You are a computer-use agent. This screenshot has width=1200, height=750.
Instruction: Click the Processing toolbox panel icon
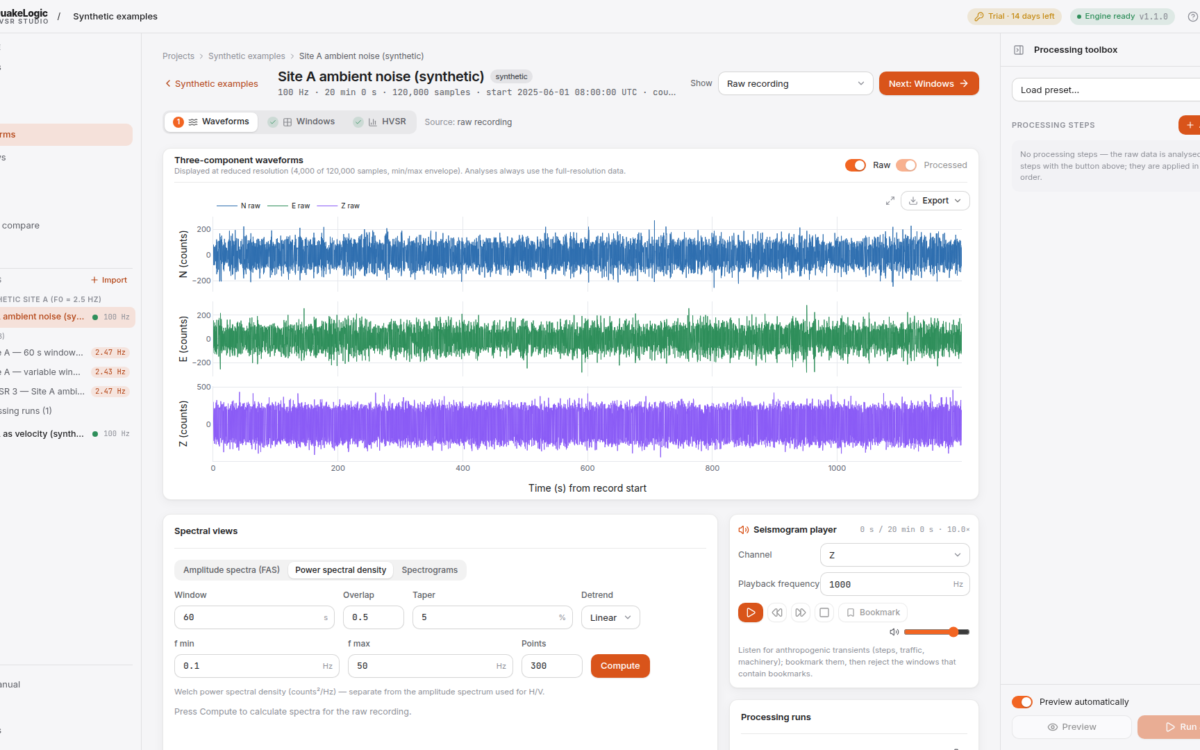(1018, 50)
